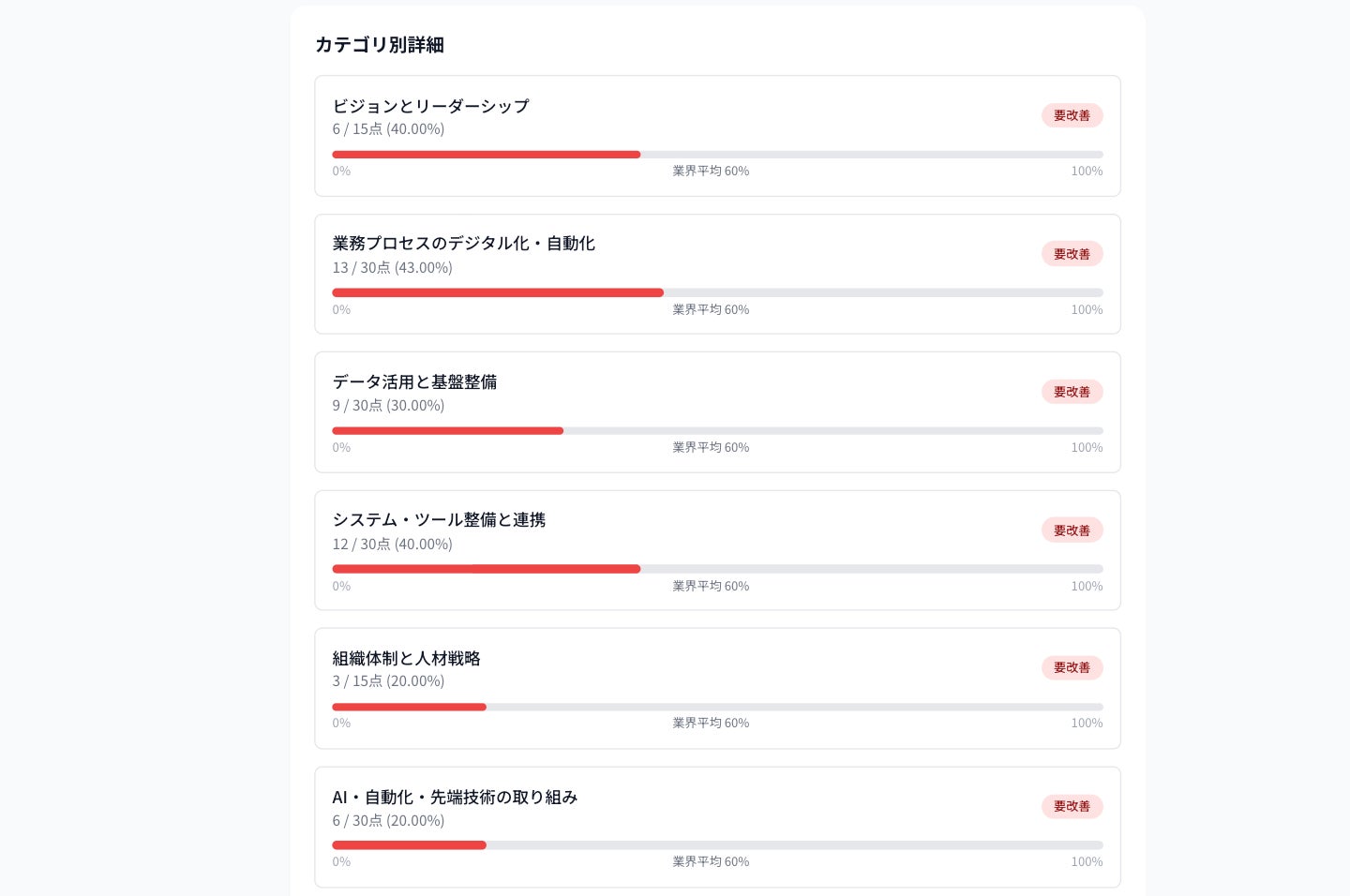Click 要改善 badge on ビジョンとリーダーシップ card
1350x896 pixels.
coord(1072,115)
